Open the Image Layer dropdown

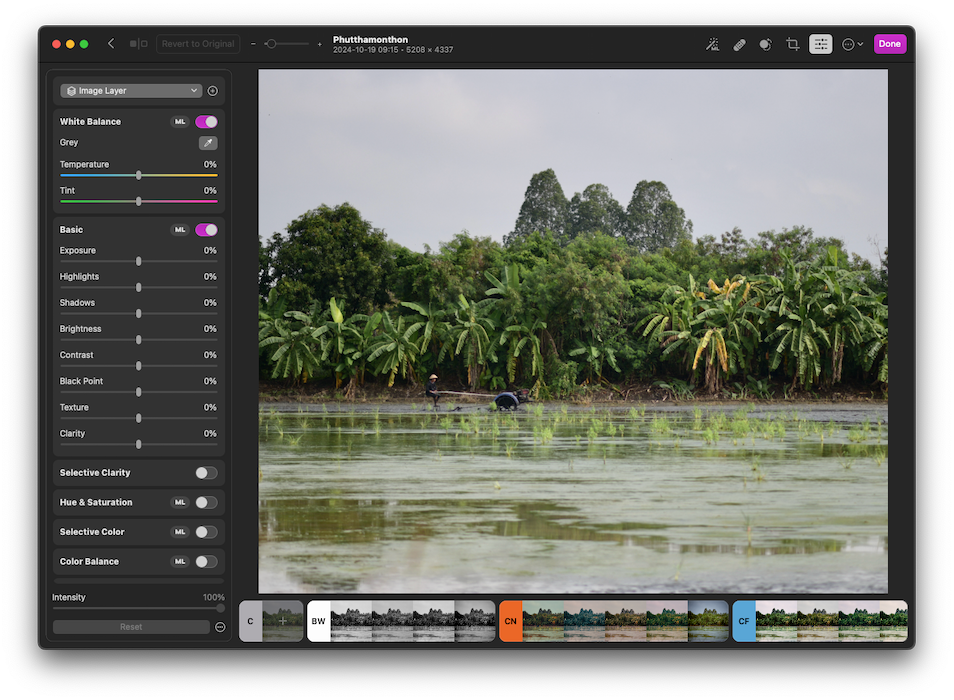[131, 91]
